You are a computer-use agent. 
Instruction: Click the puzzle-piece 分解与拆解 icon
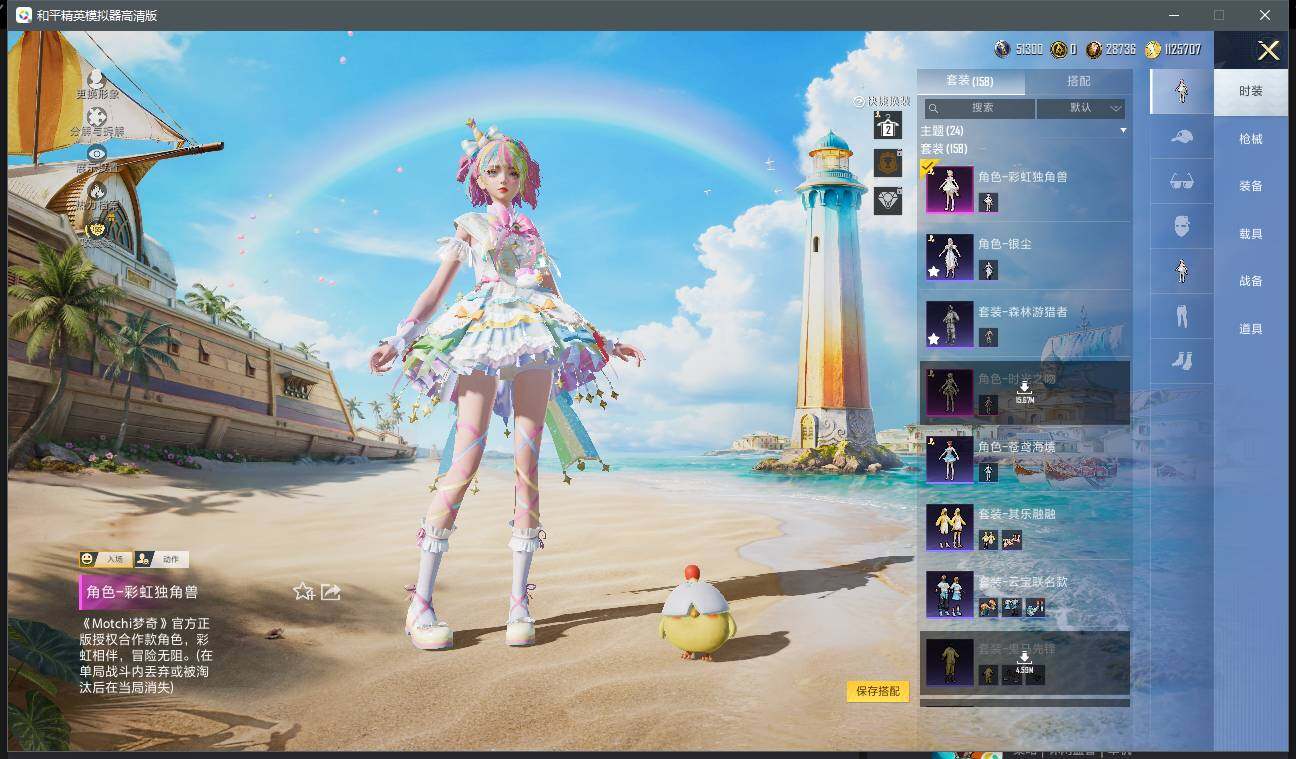(97, 118)
